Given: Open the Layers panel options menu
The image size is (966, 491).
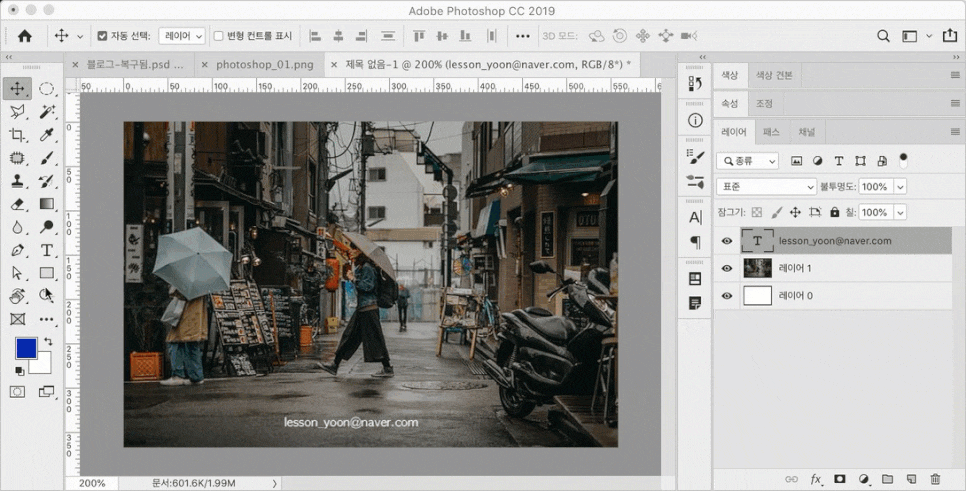Looking at the screenshot, I should [955, 131].
